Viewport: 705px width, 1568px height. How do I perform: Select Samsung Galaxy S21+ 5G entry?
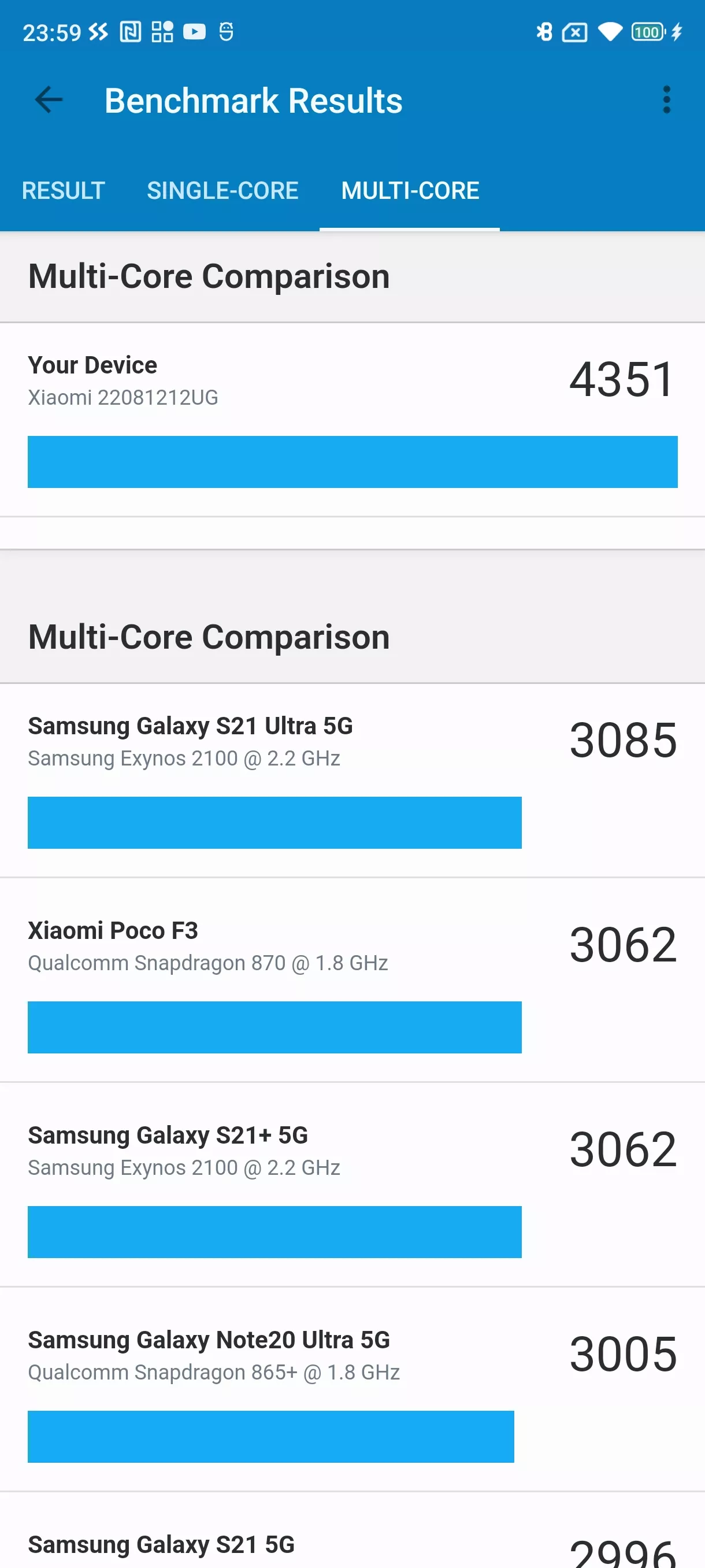coord(352,1185)
